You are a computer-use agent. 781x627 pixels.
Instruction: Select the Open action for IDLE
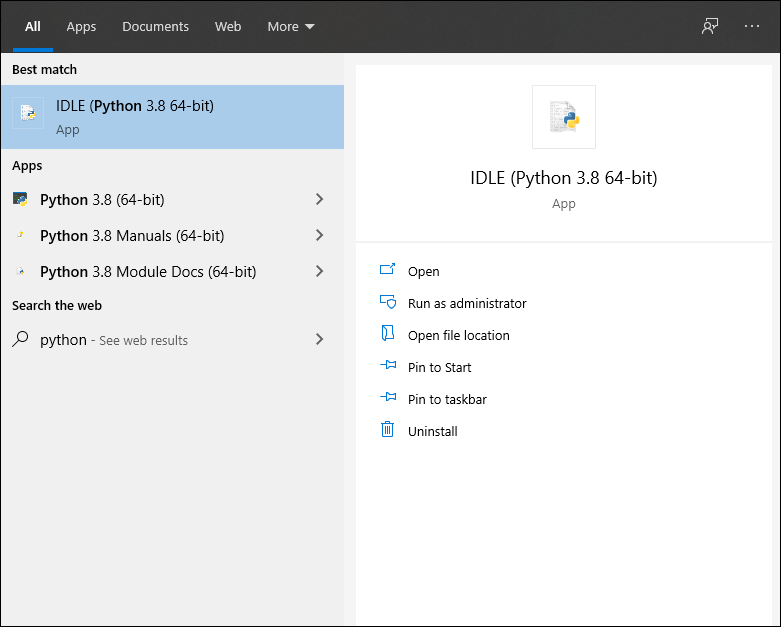(x=423, y=271)
